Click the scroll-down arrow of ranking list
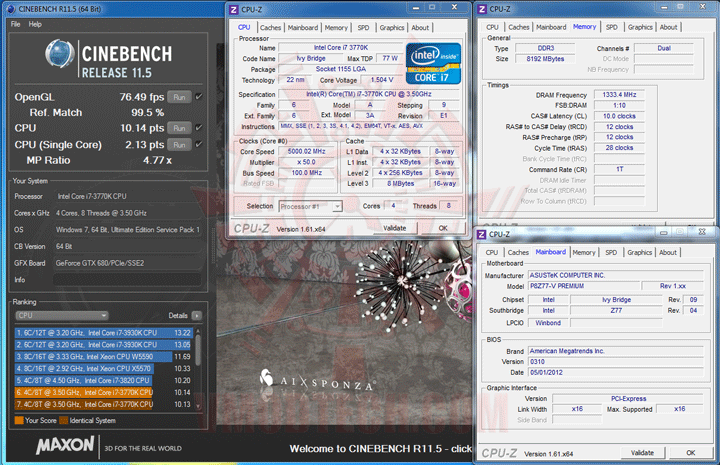This screenshot has width=720, height=465. (198, 406)
